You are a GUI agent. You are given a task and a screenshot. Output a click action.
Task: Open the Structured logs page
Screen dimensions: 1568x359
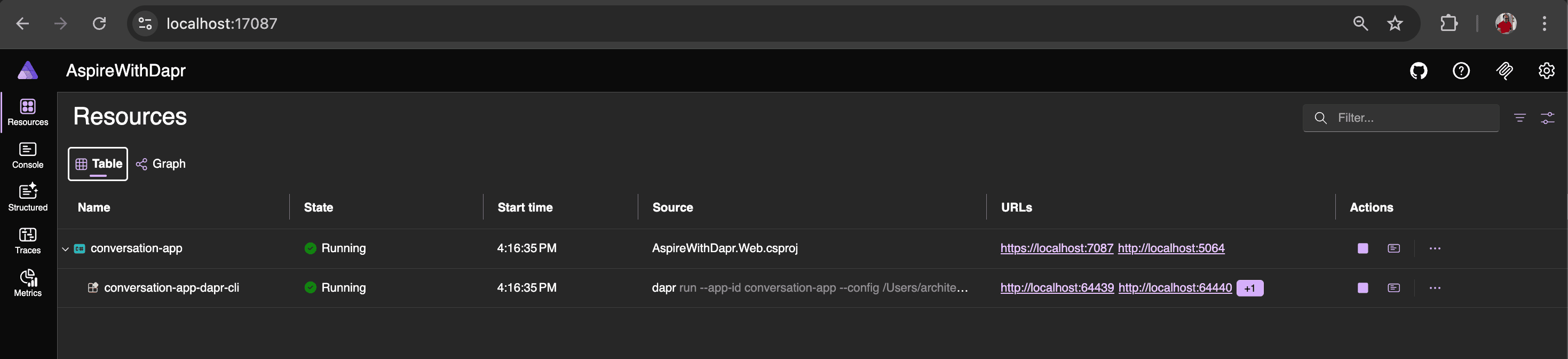(28, 198)
